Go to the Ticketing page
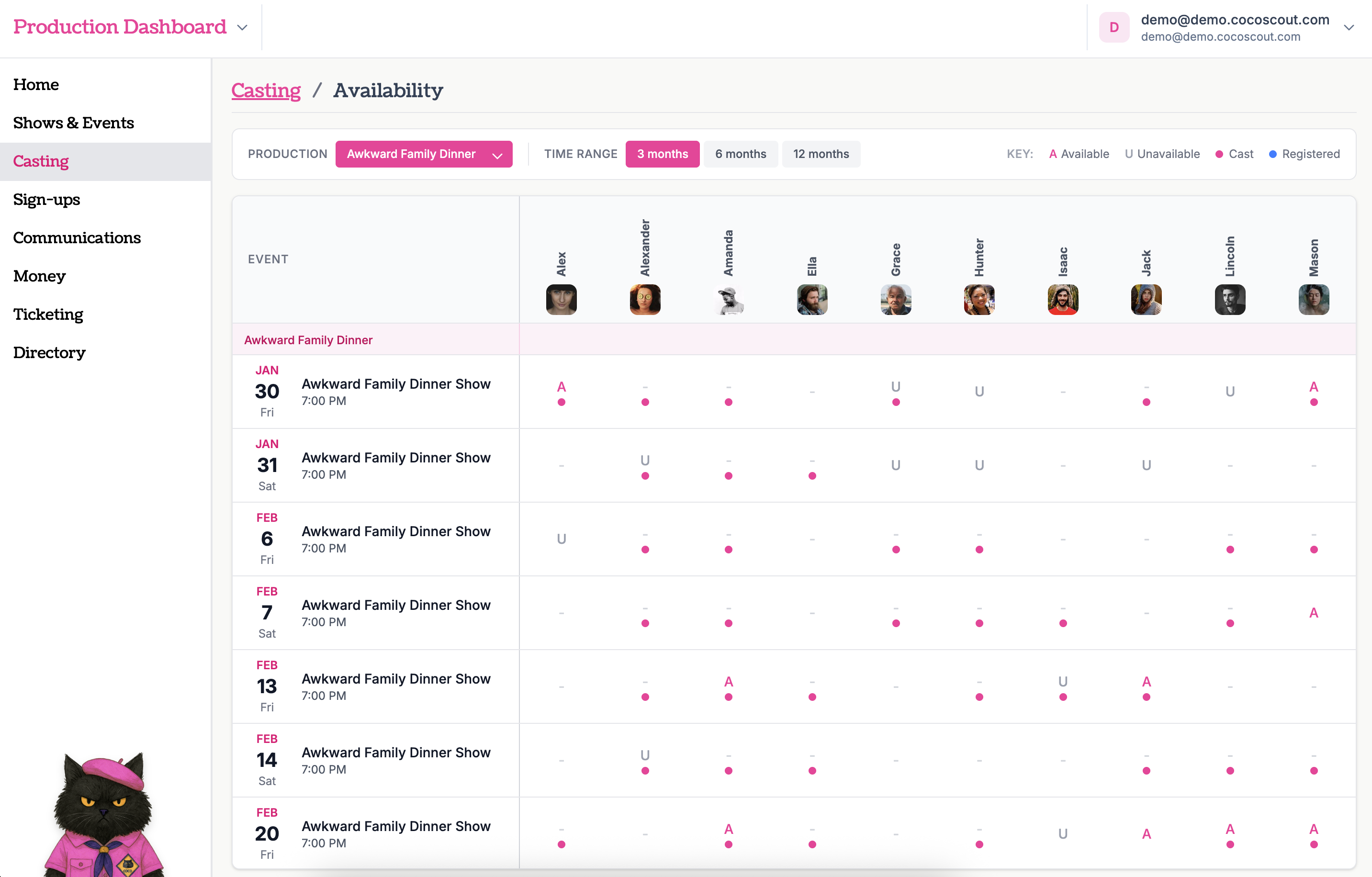Viewport: 1372px width, 877px height. click(48, 314)
